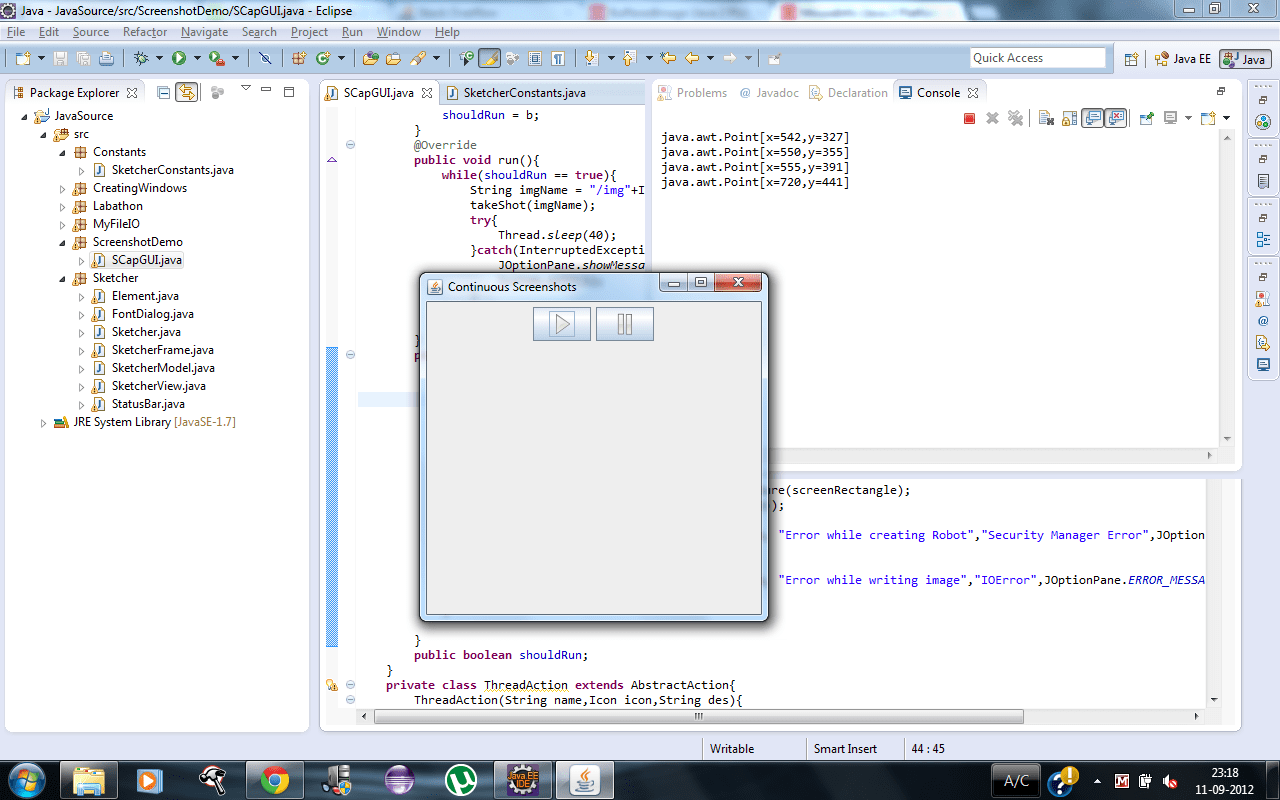This screenshot has height=800, width=1280.
Task: Toggle Mark Occurrences in the toolbar
Action: [490, 58]
